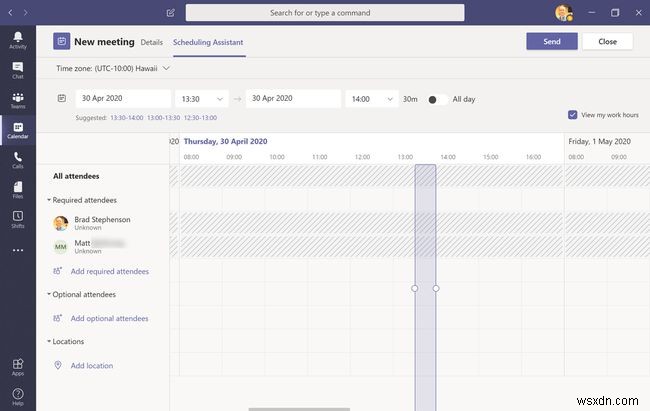Click the MM initials avatar for Matt

click(x=61, y=247)
